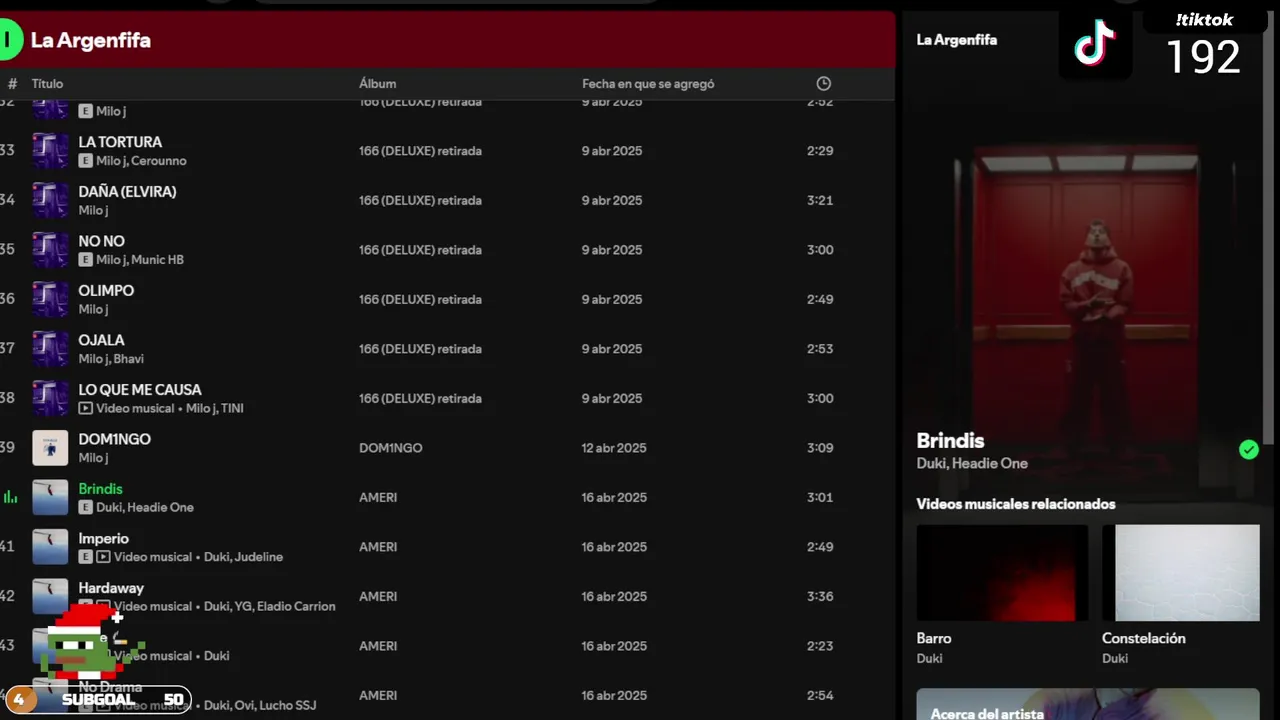The height and width of the screenshot is (720, 1280).
Task: Open artist Munic HB link
Action: pyautogui.click(x=158, y=260)
